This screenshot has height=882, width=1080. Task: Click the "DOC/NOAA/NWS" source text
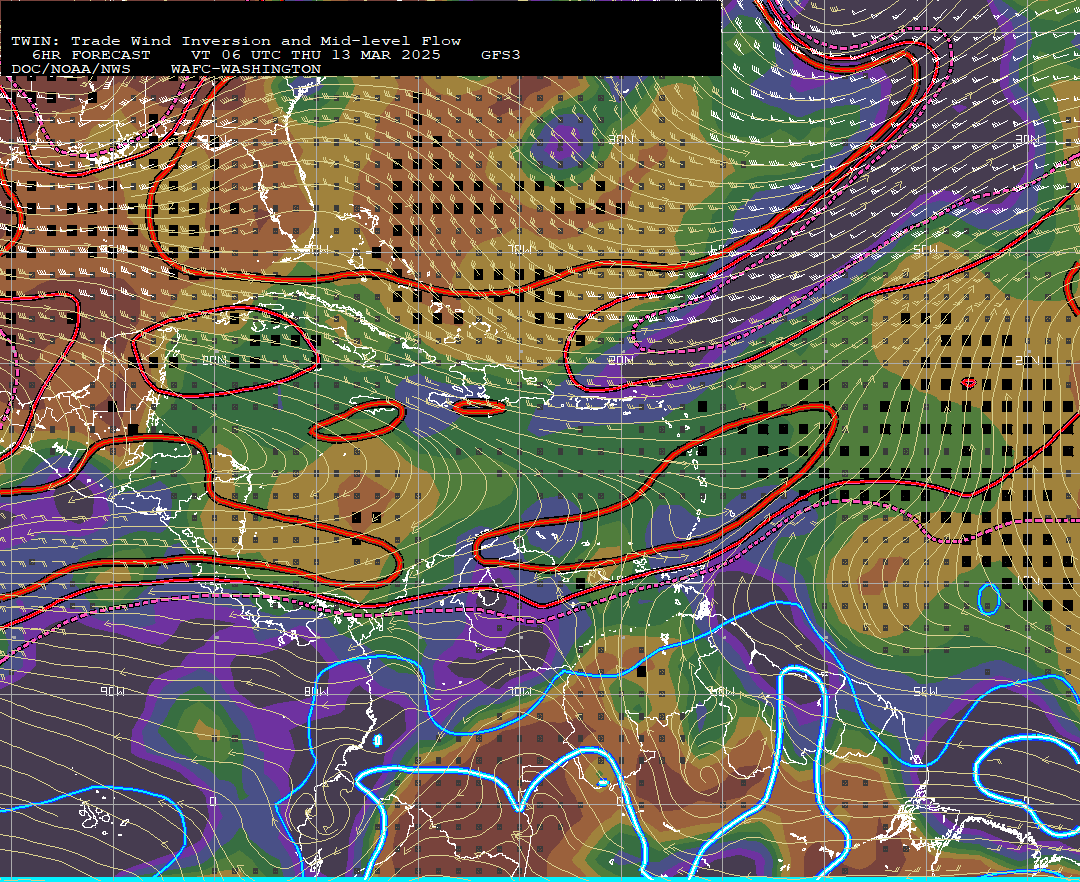[70, 70]
